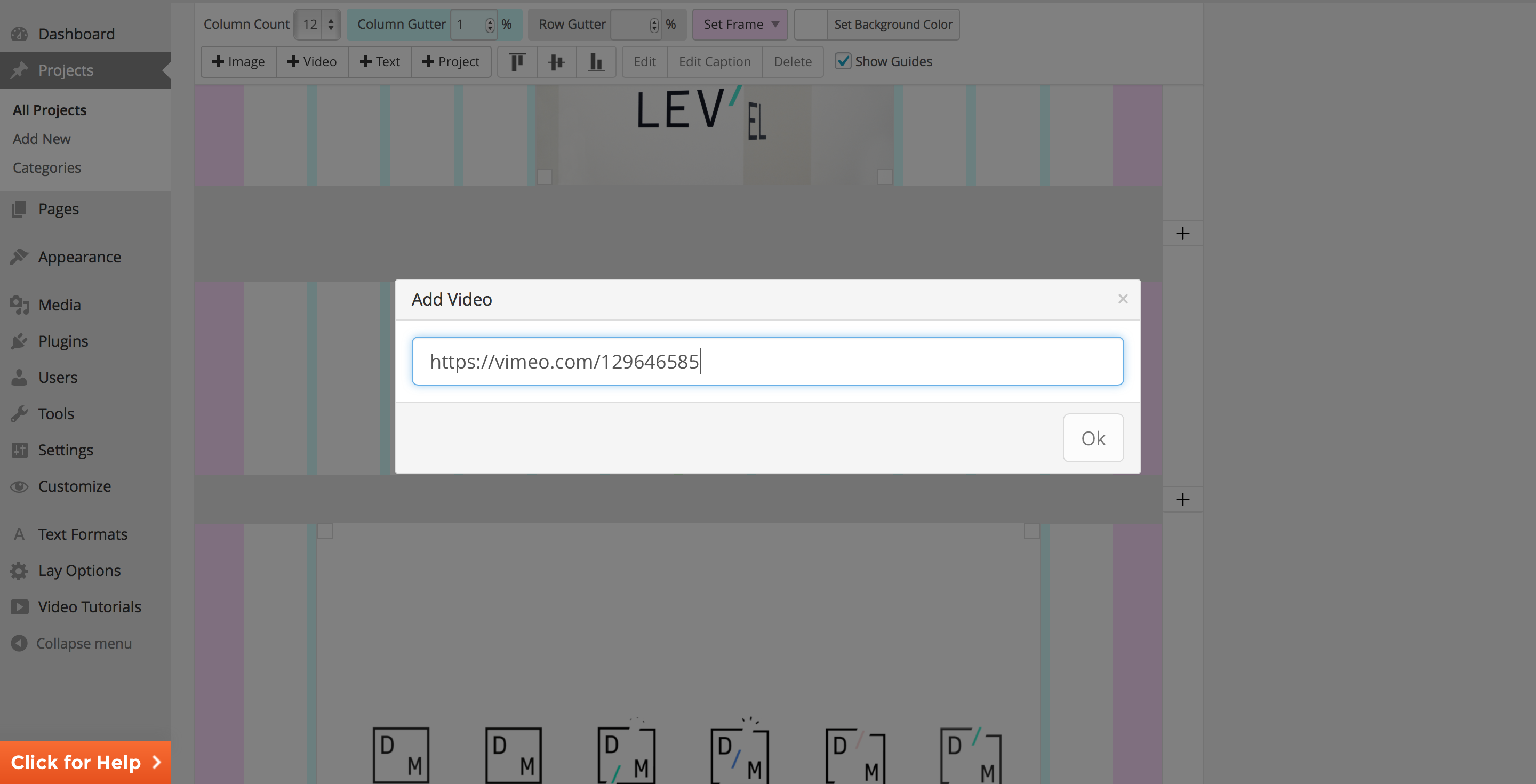The width and height of the screenshot is (1536, 784).
Task: Confirm with the Ok button
Action: click(1092, 438)
